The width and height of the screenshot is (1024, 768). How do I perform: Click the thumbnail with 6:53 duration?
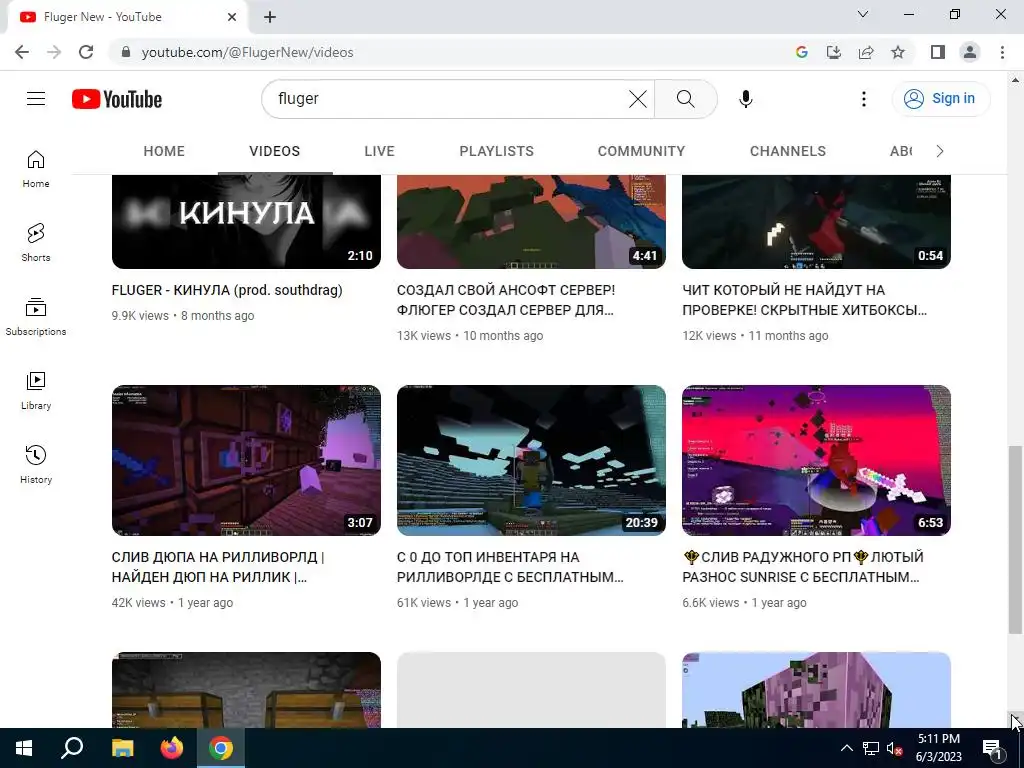point(816,460)
